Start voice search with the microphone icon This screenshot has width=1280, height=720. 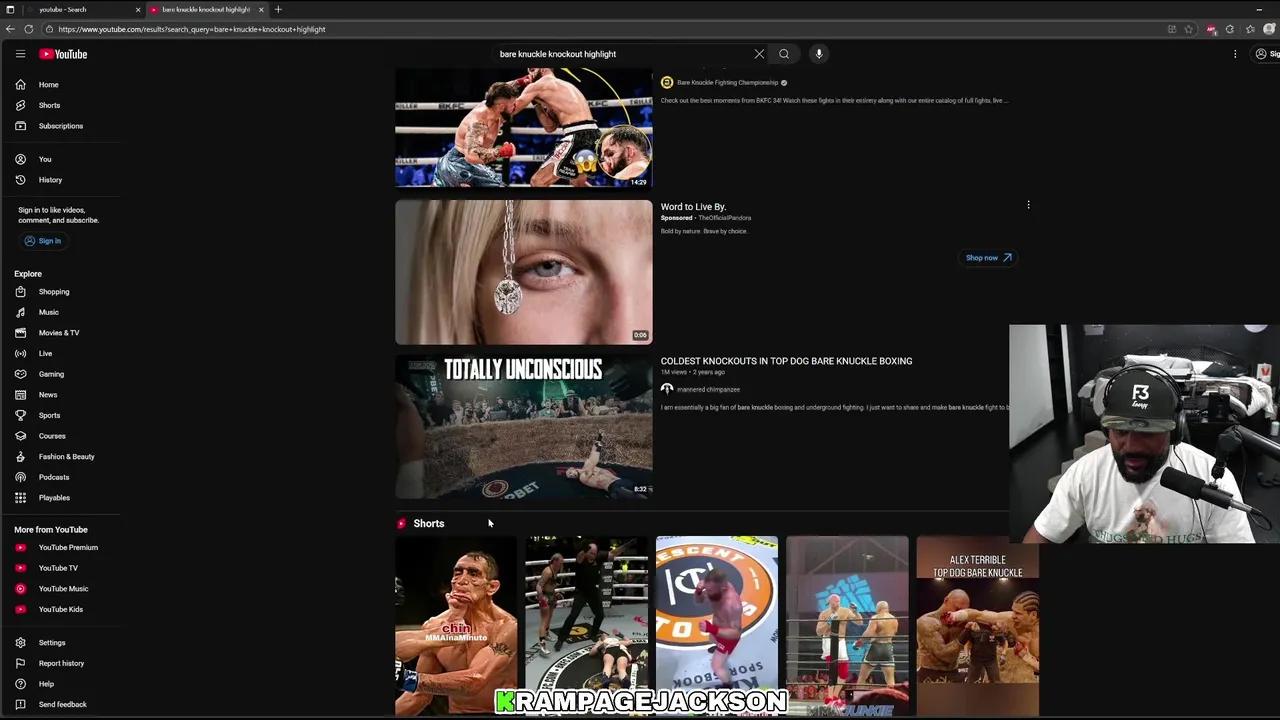pos(818,54)
